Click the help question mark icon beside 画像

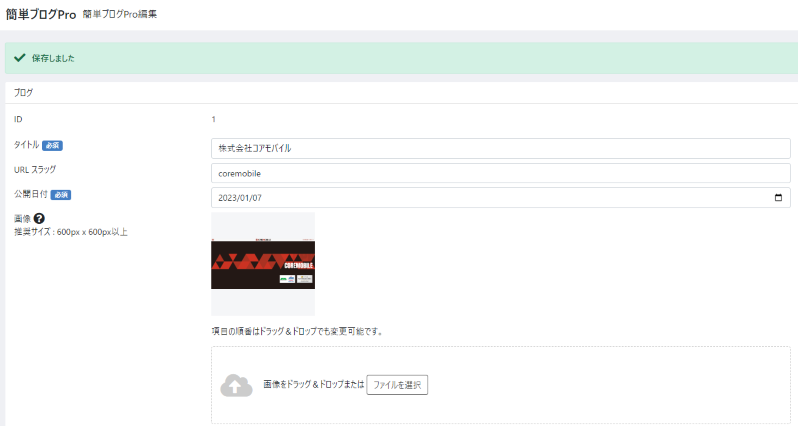coord(39,218)
